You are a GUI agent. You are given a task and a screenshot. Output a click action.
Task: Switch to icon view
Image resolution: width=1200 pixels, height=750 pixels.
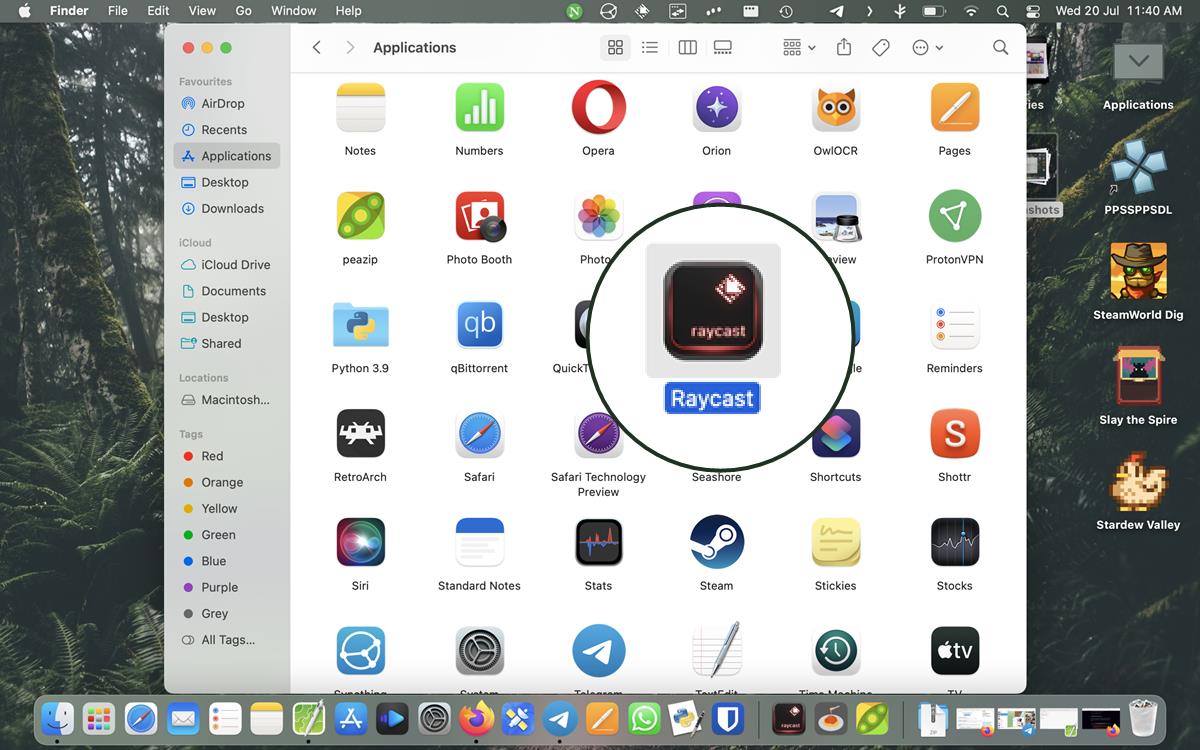615,47
